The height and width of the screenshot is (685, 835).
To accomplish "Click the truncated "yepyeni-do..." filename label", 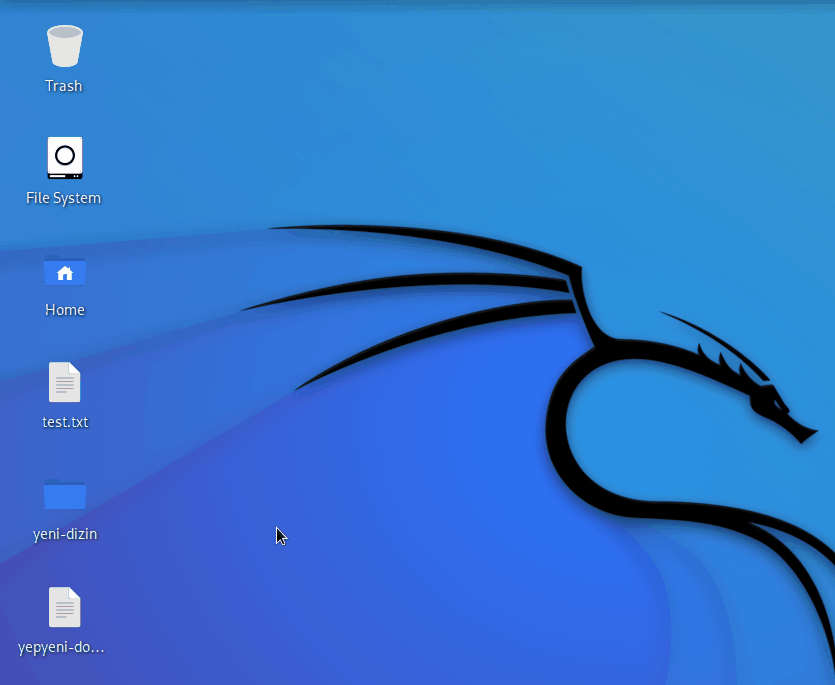I will click(x=61, y=647).
